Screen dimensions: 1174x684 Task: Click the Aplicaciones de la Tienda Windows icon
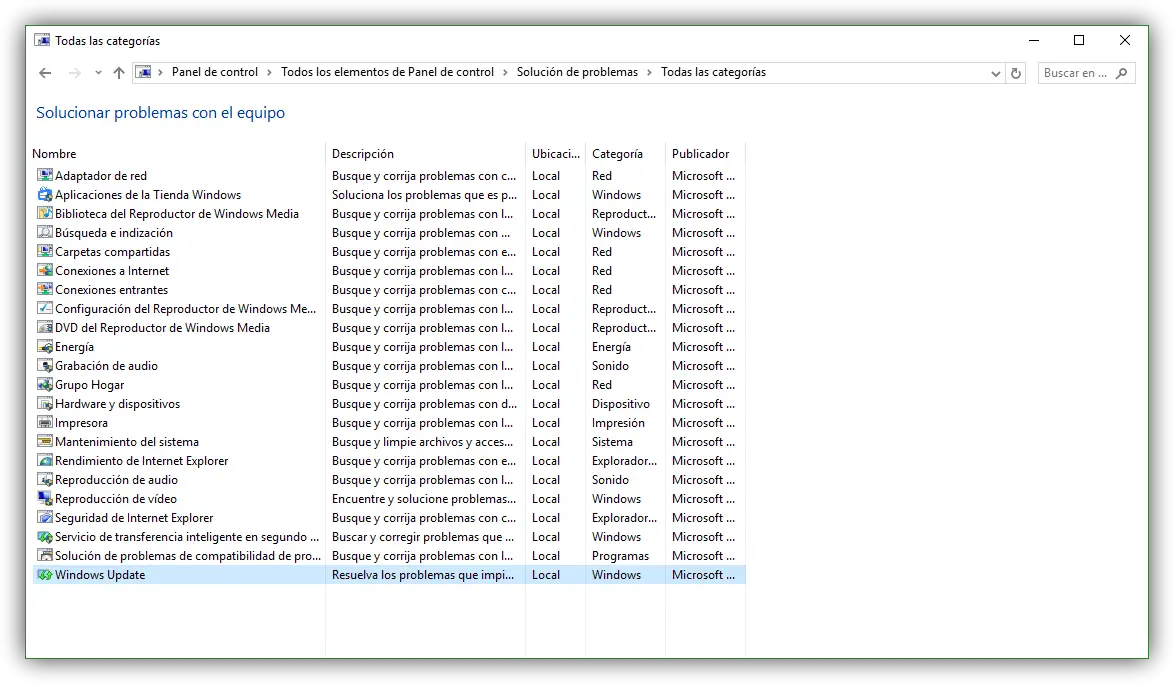[x=45, y=195]
